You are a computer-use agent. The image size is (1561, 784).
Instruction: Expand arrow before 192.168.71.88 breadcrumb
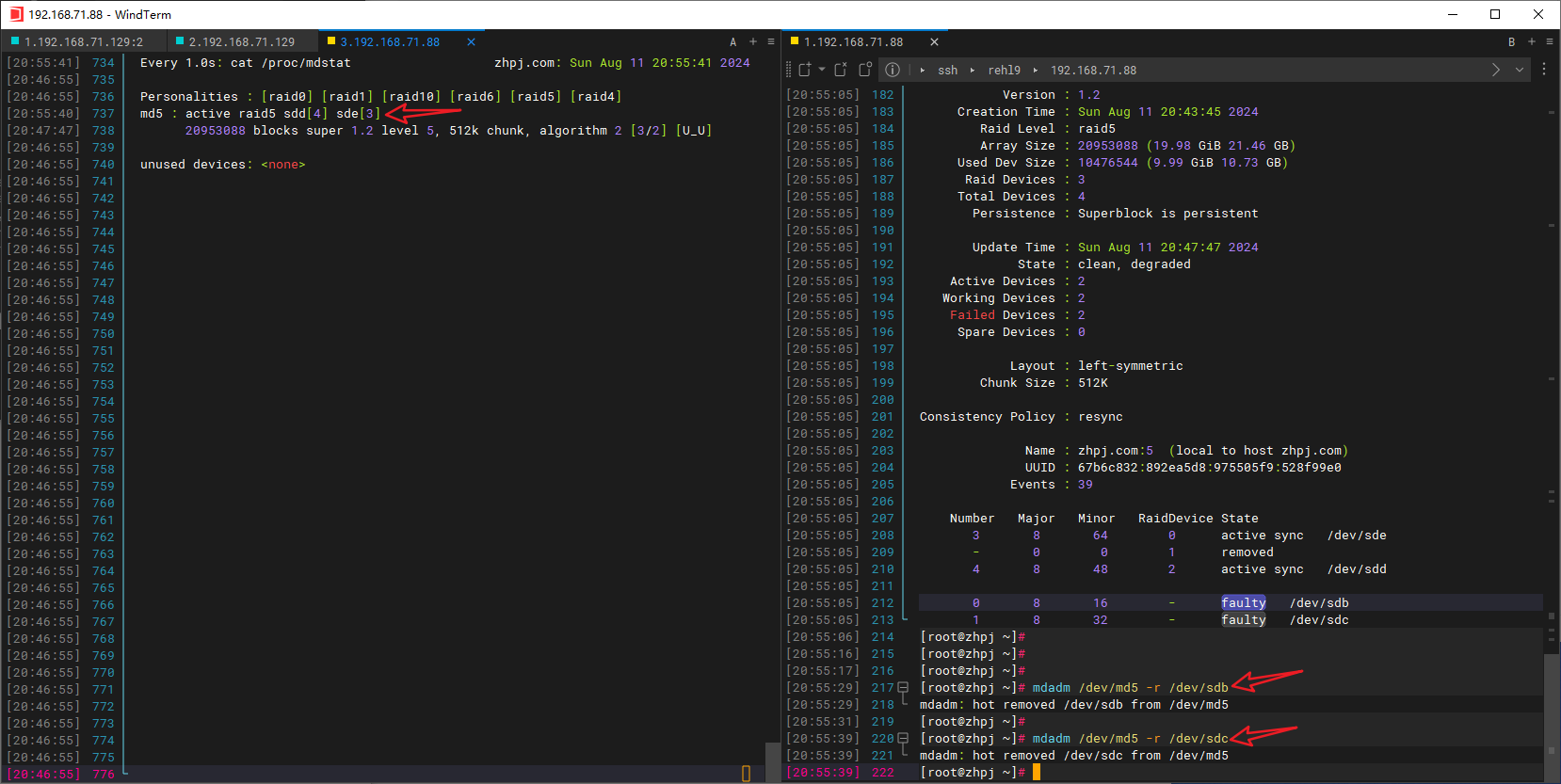click(x=1036, y=71)
